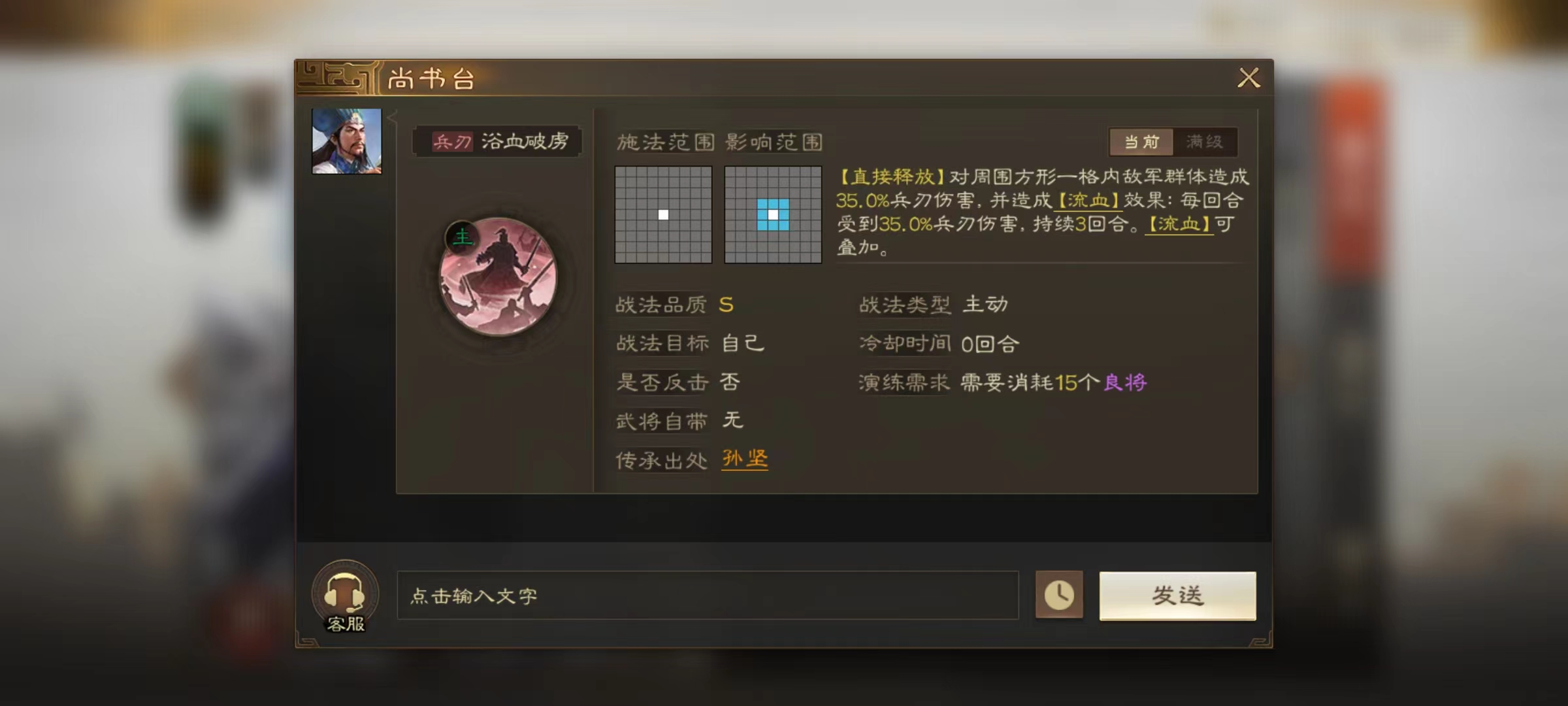The height and width of the screenshot is (706, 1568).
Task: Open chat history with the clock icon
Action: [x=1059, y=595]
